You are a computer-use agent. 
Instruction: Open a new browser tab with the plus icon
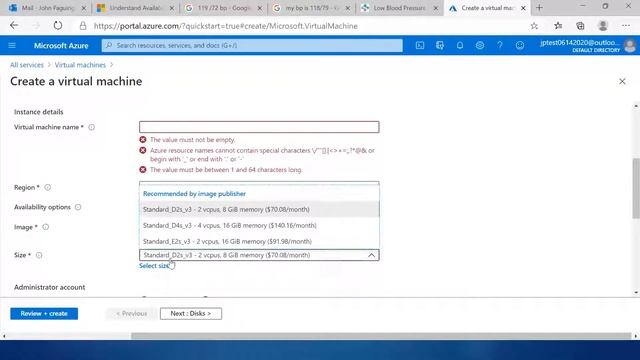(539, 8)
